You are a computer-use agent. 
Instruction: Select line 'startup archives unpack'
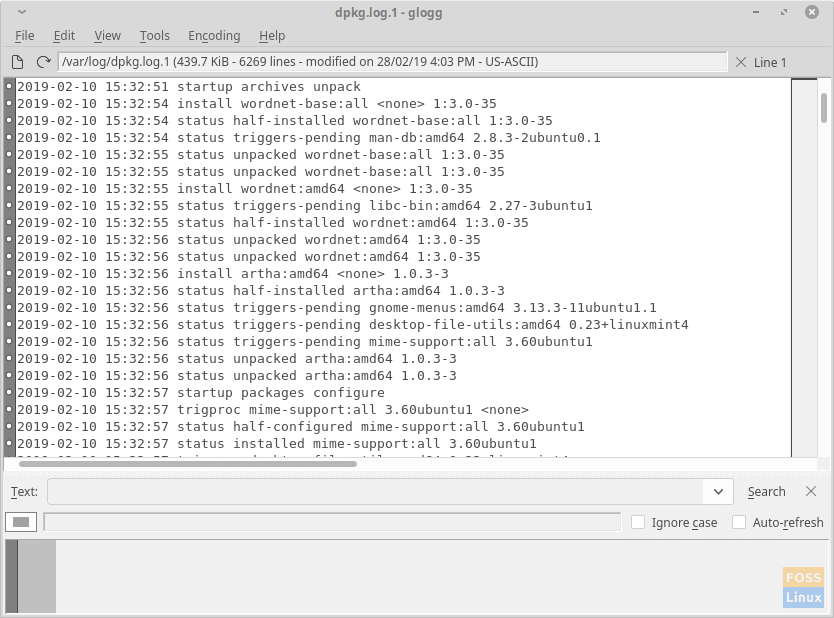pos(189,86)
